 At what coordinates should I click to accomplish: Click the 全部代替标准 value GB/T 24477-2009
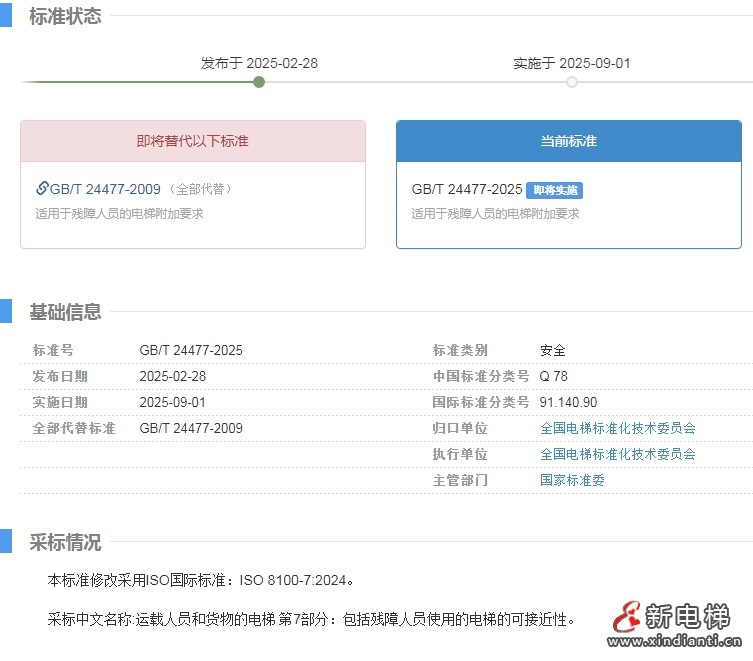tap(191, 428)
